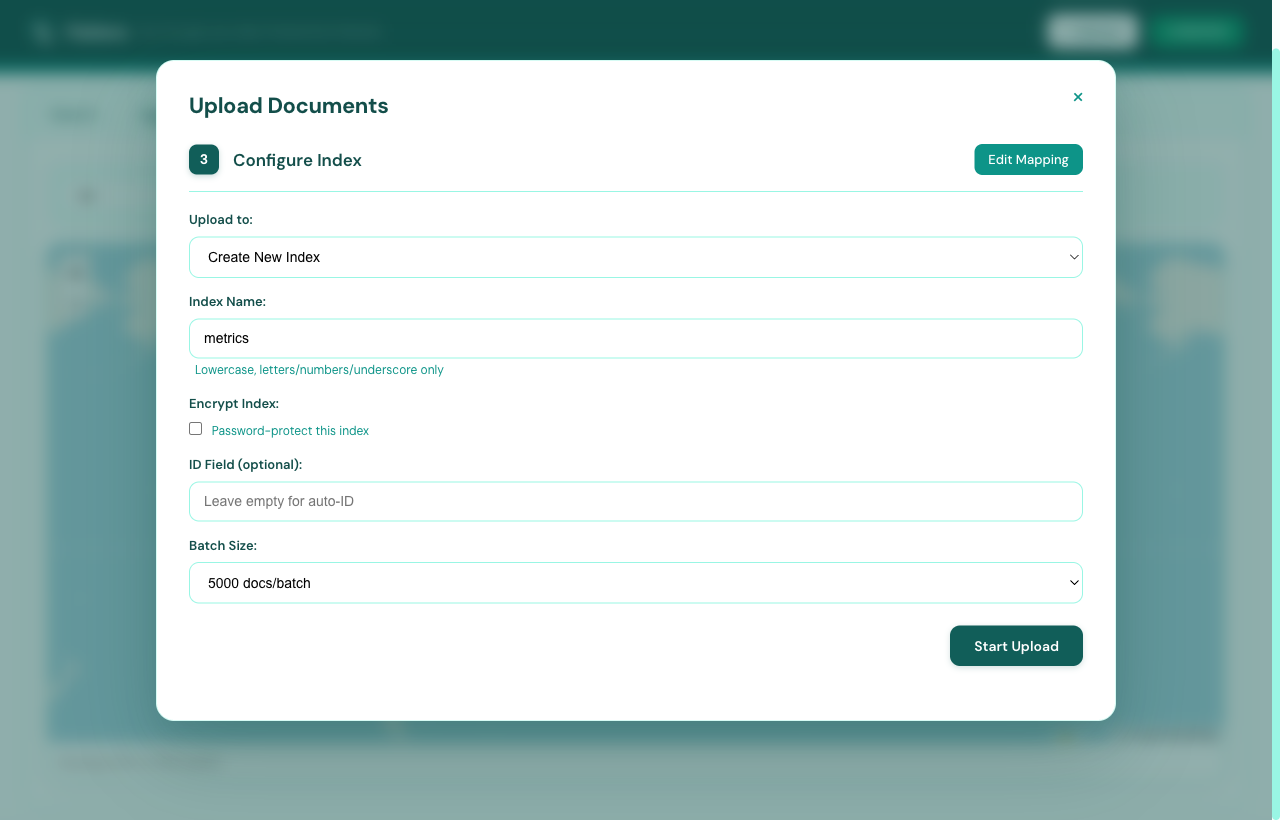Open the "Upload to" dropdown

click(x=636, y=257)
